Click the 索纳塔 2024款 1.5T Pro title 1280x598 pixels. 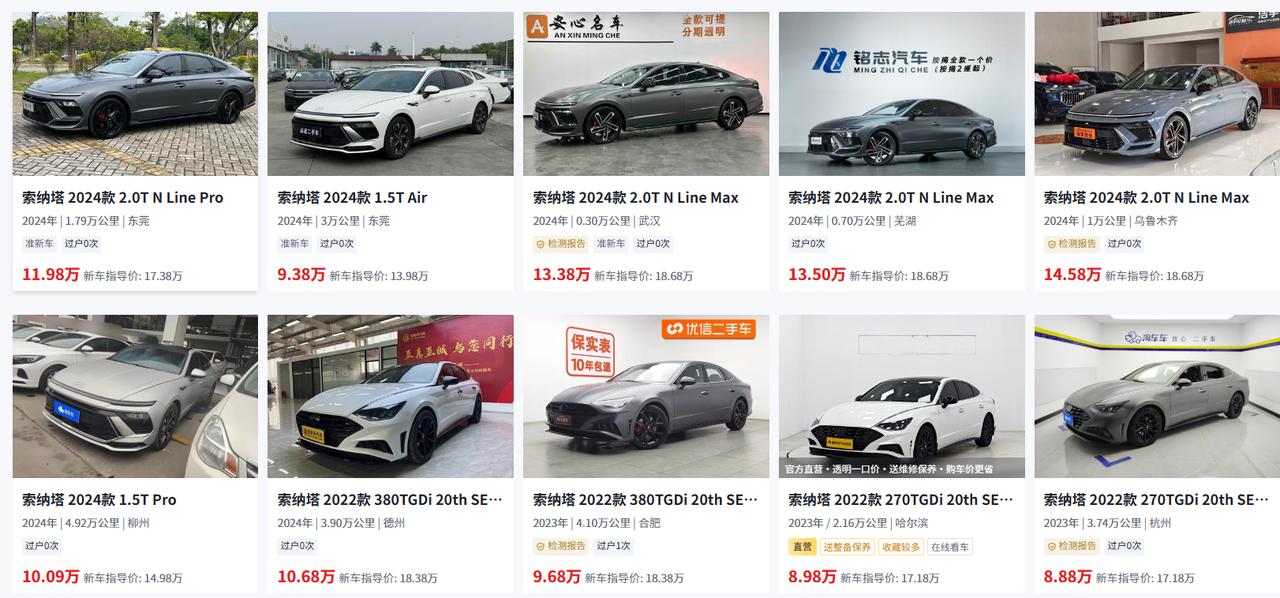coord(99,500)
